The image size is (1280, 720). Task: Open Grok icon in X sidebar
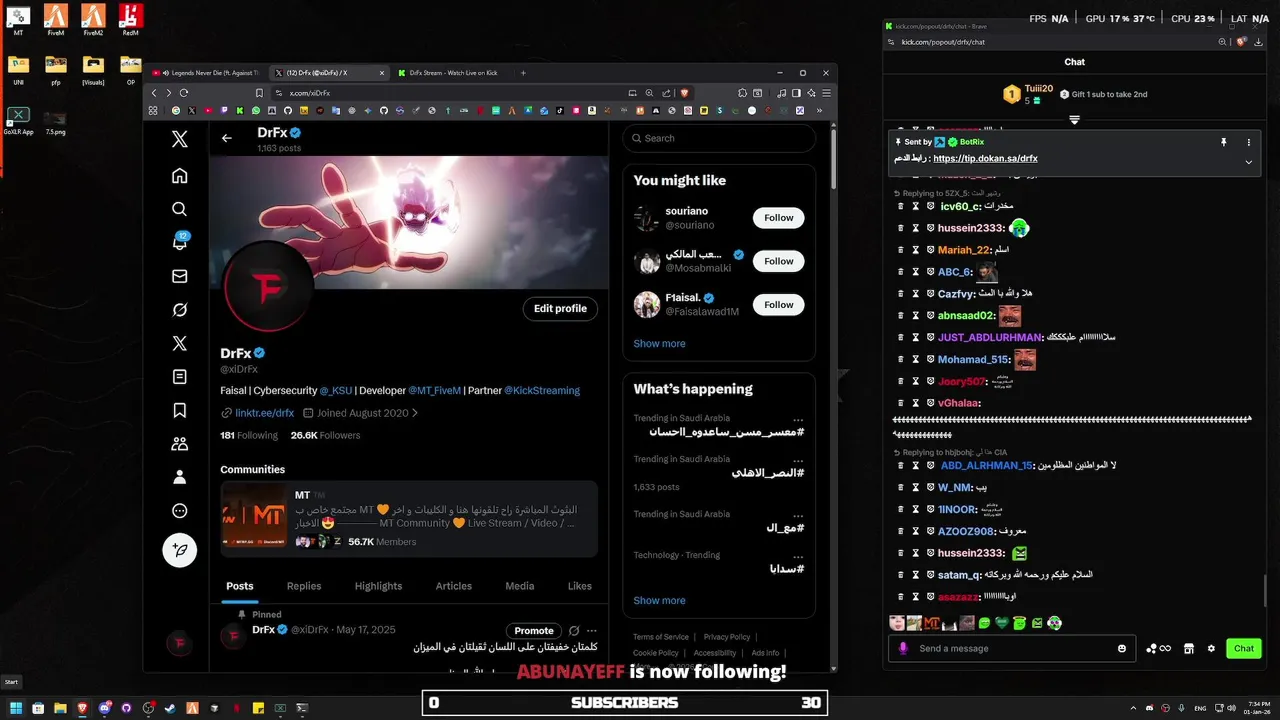180,310
